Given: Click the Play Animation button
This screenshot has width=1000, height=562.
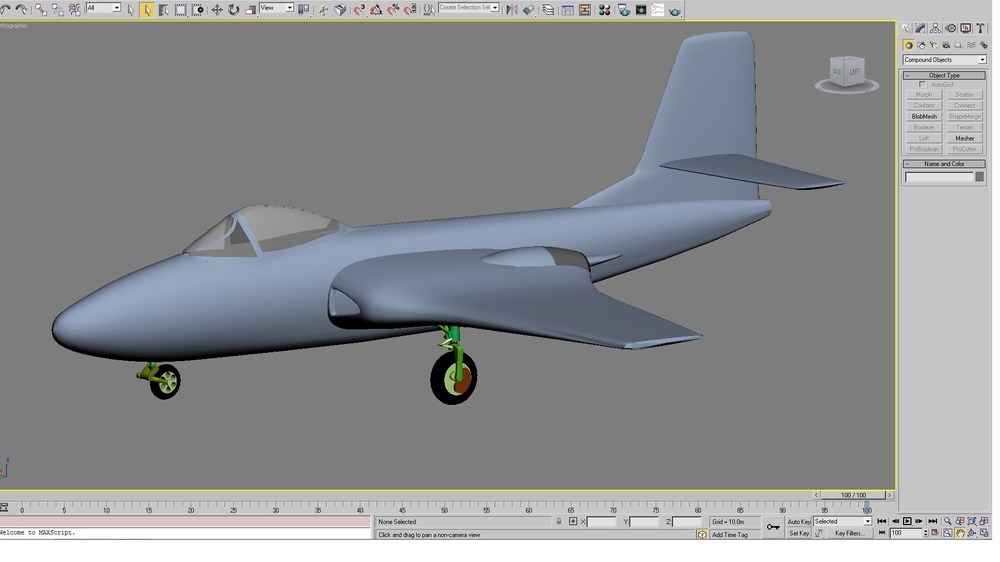Looking at the screenshot, I should [907, 522].
